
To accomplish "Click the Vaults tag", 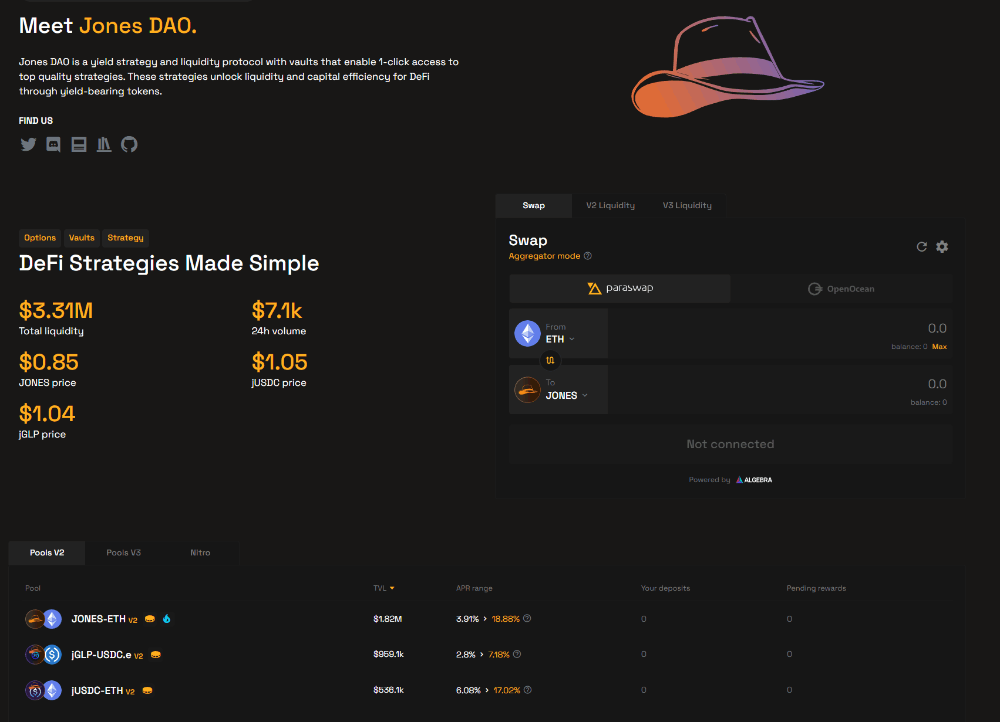I will pos(82,238).
